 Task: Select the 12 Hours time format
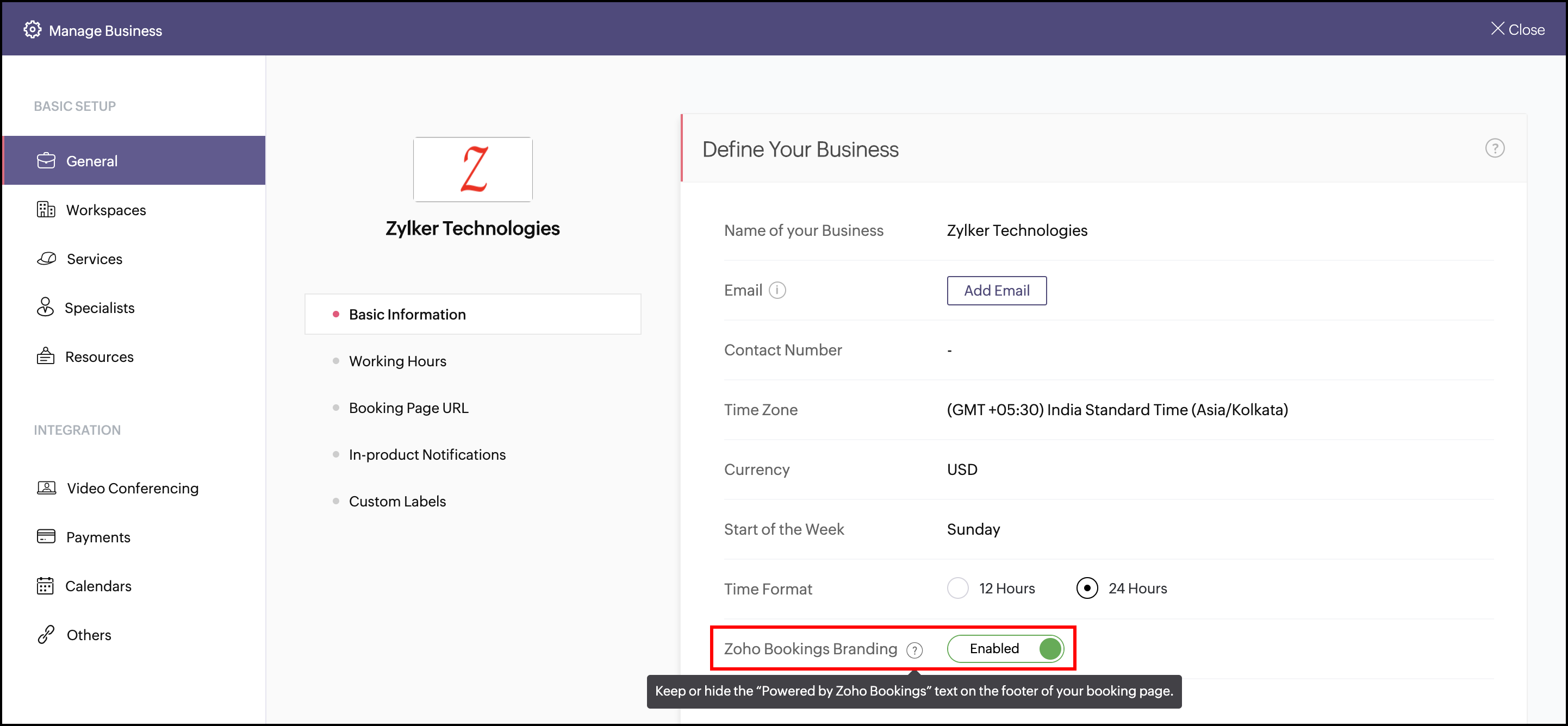[x=957, y=589]
